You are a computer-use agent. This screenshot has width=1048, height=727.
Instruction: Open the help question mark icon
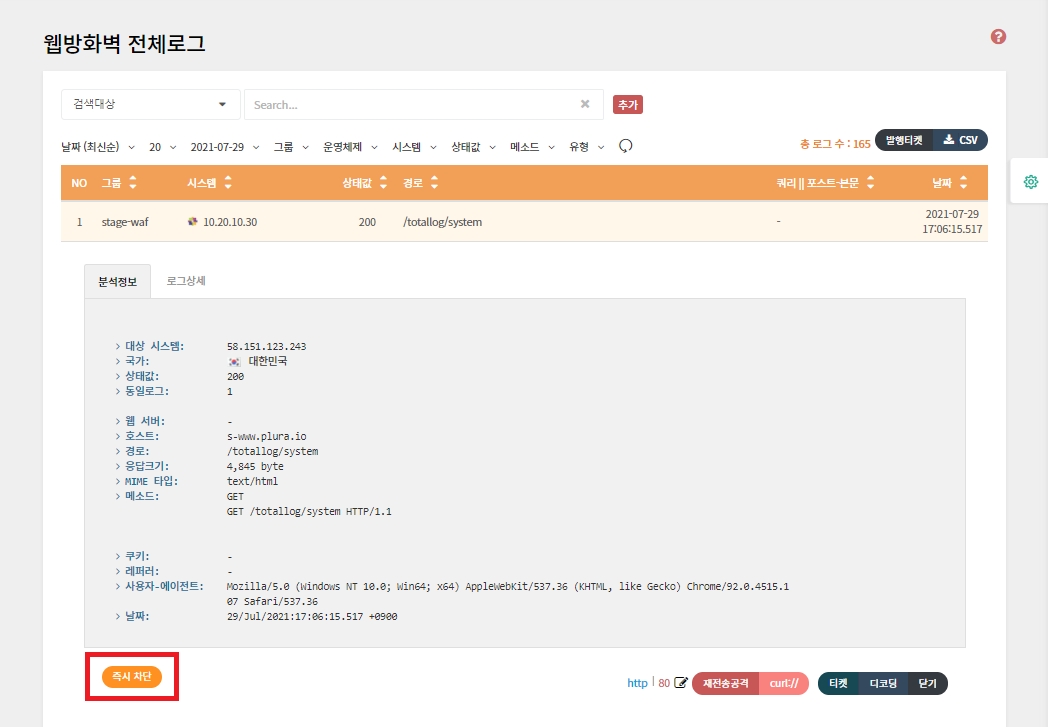pyautogui.click(x=998, y=37)
